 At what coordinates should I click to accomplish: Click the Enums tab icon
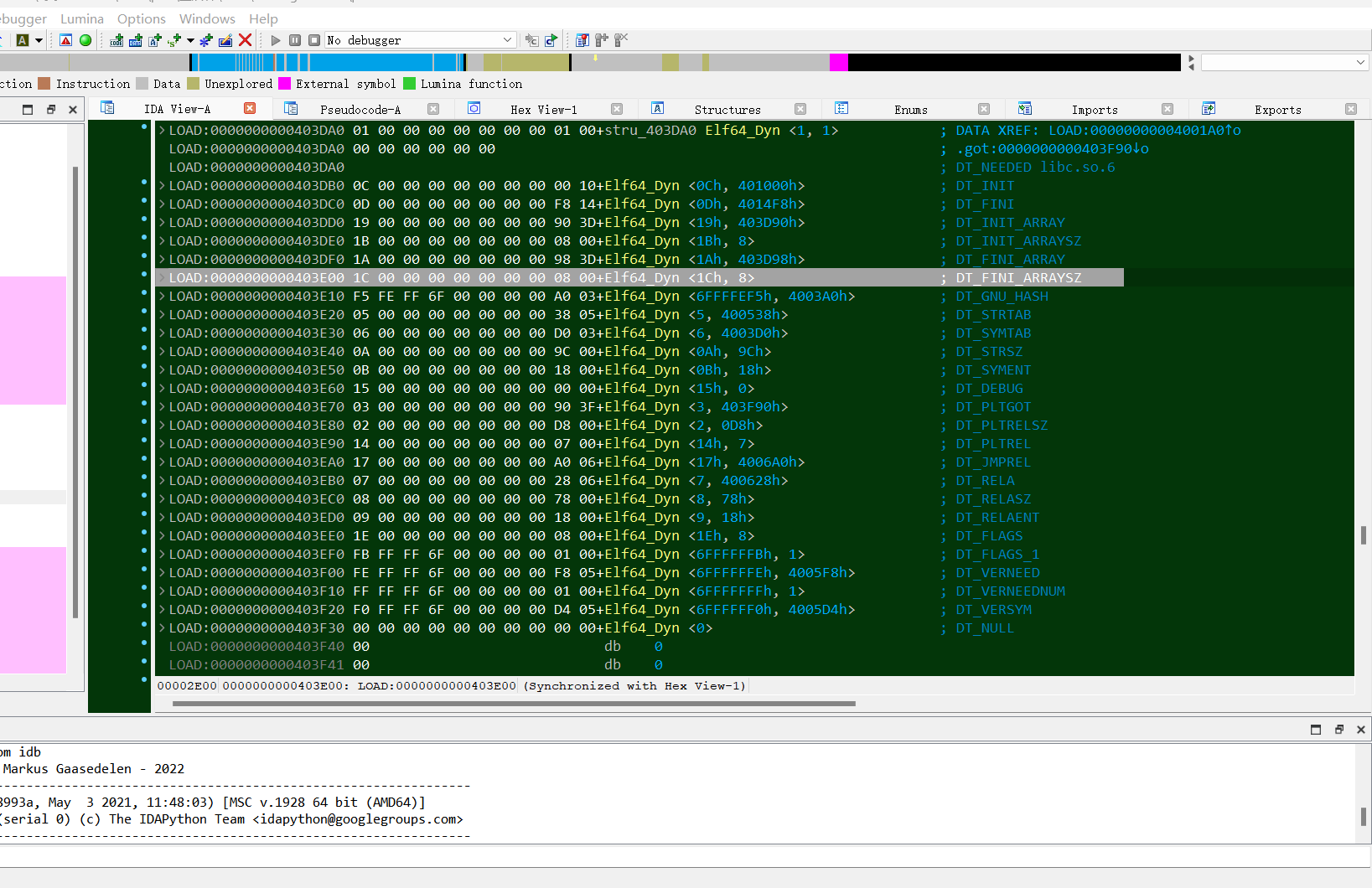[841, 108]
